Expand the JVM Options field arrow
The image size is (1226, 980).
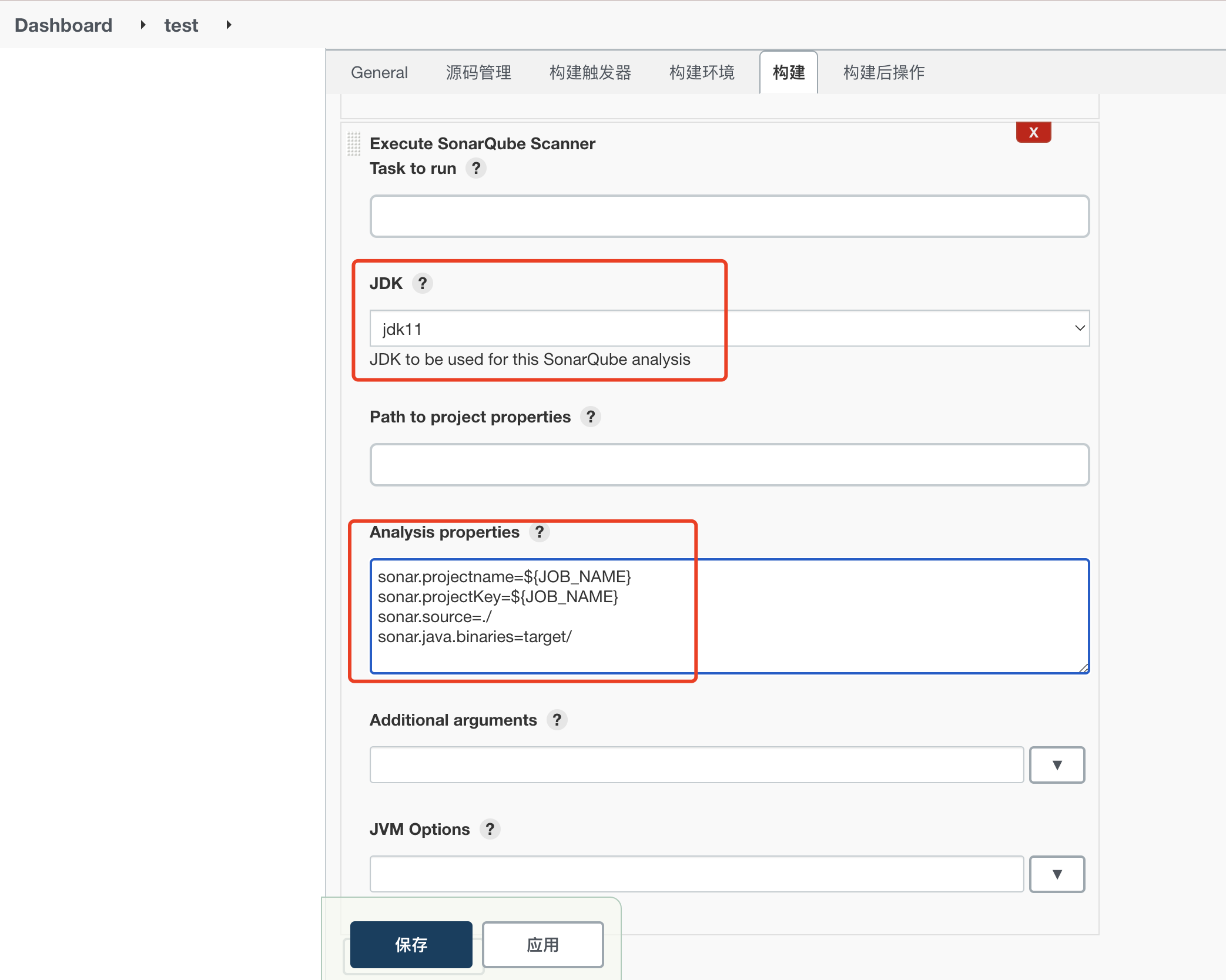click(1056, 874)
